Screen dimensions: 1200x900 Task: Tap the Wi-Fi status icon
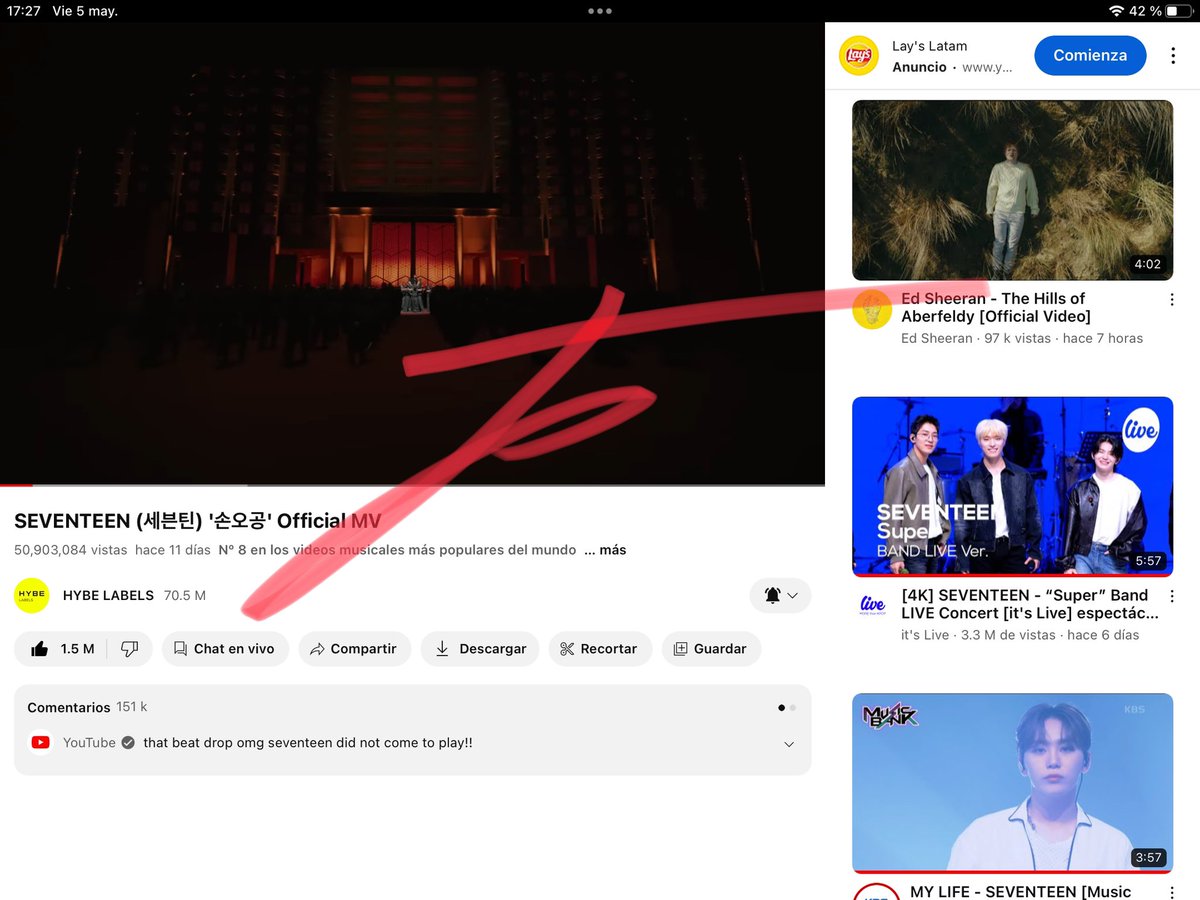pyautogui.click(x=1116, y=11)
